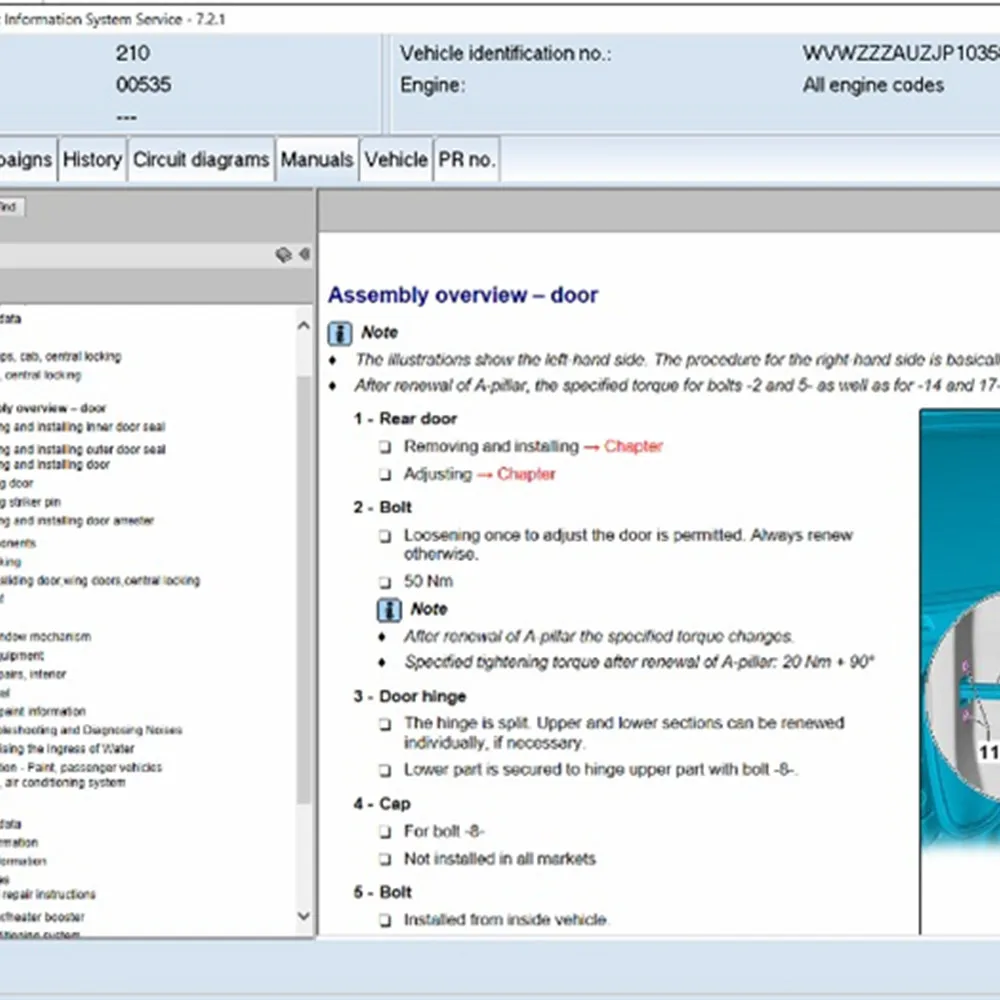The width and height of the screenshot is (1000, 1000).
Task: Open the Chapter link next to Adjusting
Action: click(525, 474)
